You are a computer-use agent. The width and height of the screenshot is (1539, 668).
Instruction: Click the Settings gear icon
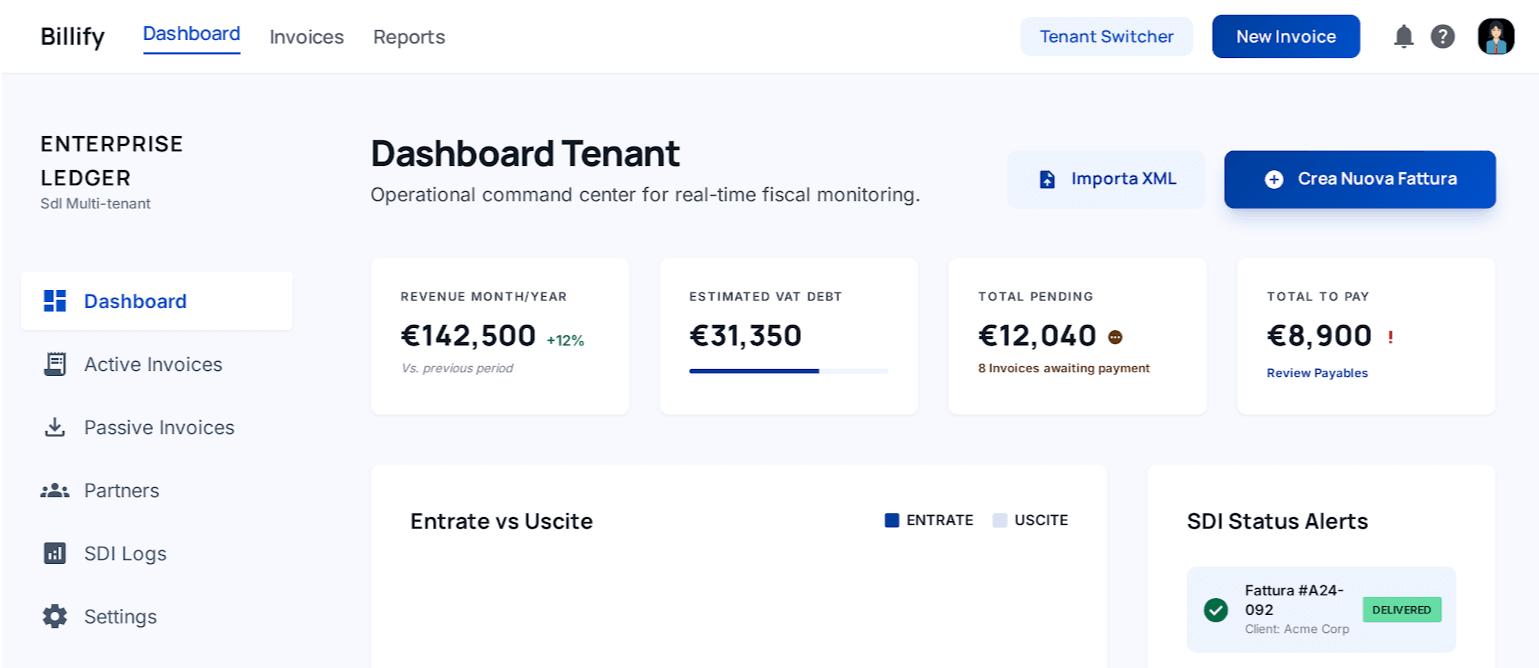(x=55, y=616)
